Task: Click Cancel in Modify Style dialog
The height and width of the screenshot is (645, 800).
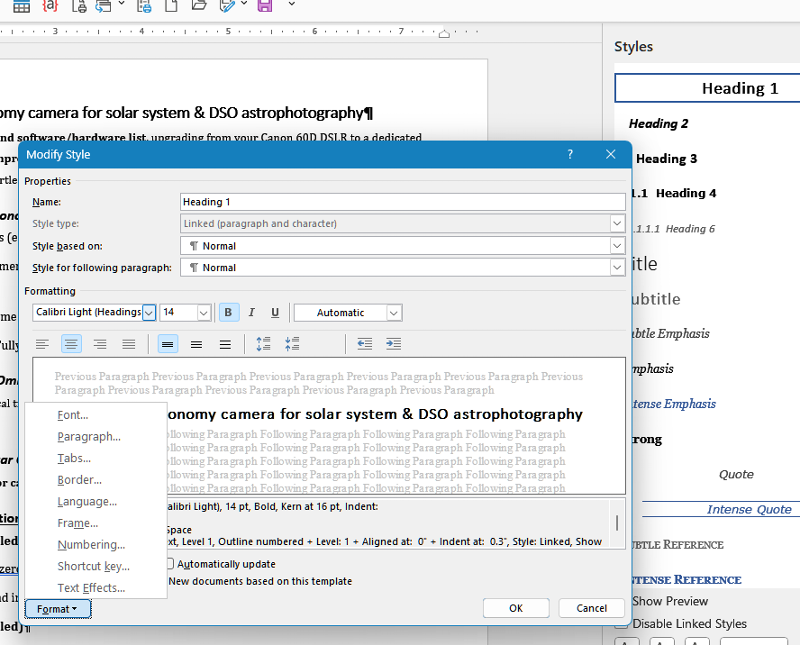Action: click(591, 608)
